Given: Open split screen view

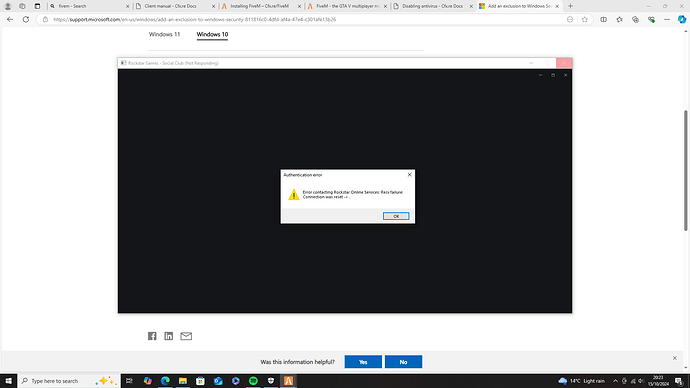Looking at the screenshot, I should (603, 19).
